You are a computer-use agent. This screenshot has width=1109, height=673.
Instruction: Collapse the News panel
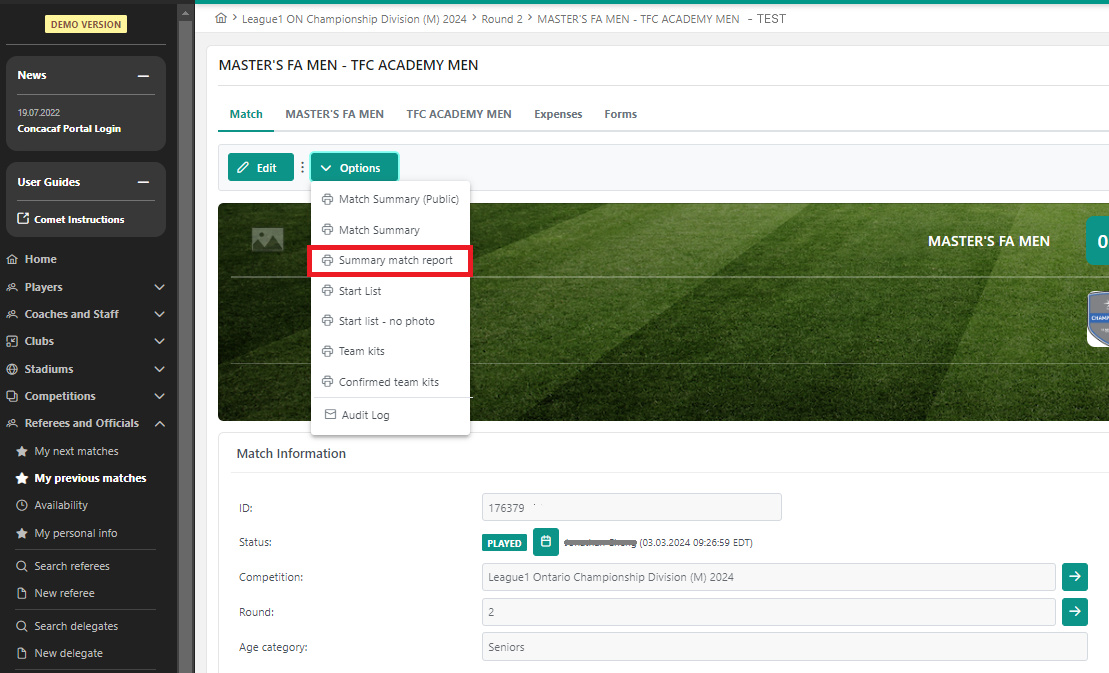click(144, 76)
